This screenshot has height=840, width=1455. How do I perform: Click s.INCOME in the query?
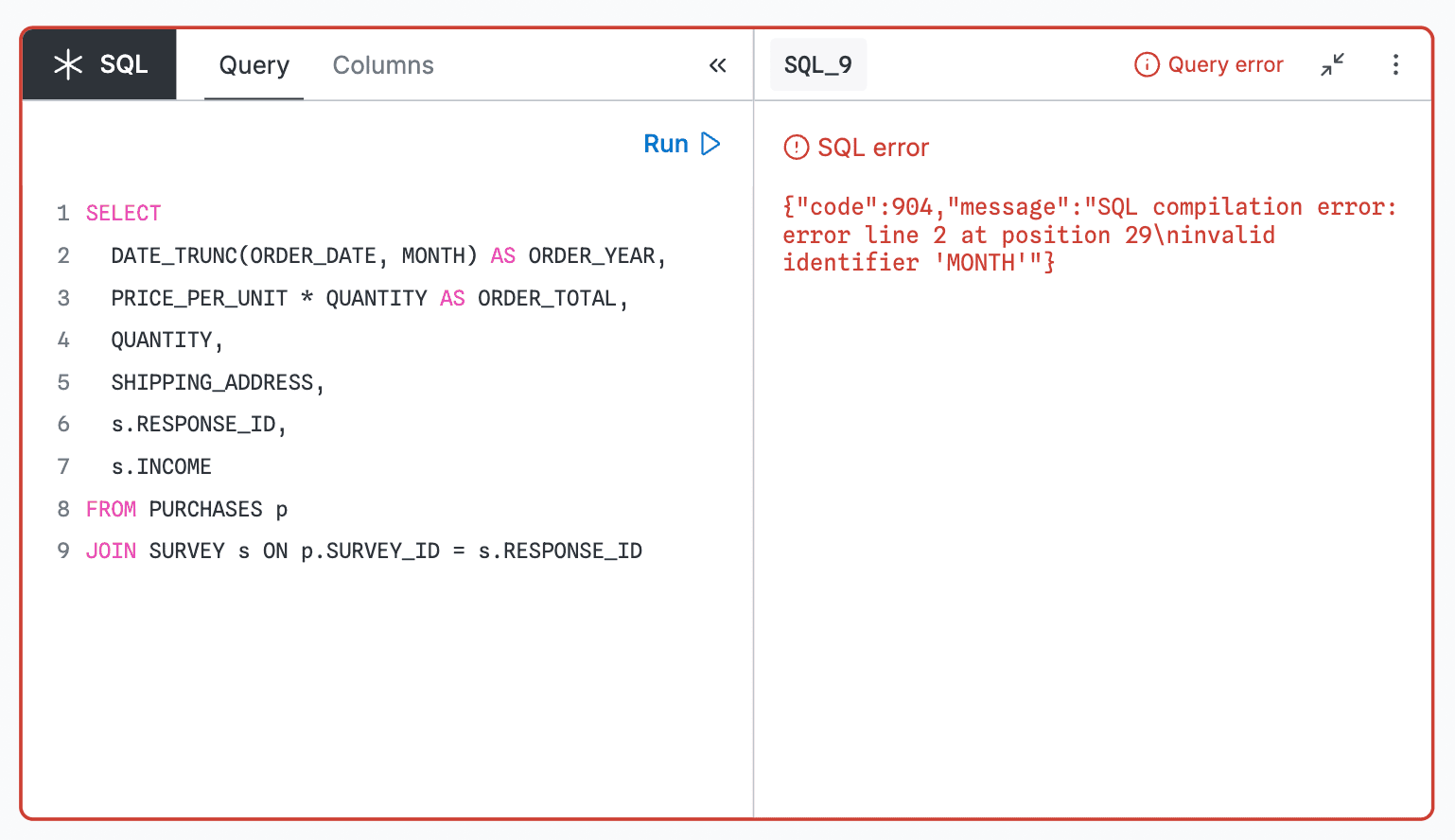point(162,467)
